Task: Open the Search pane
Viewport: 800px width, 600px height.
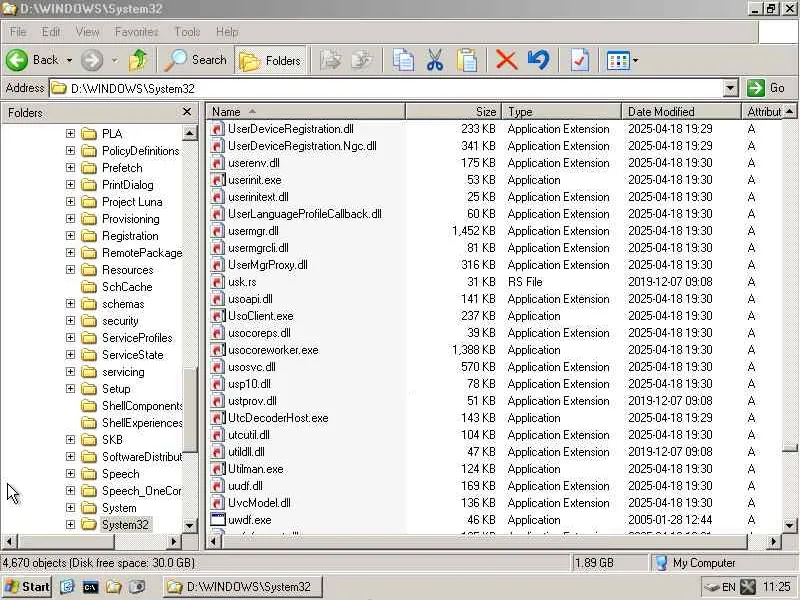Action: point(196,60)
